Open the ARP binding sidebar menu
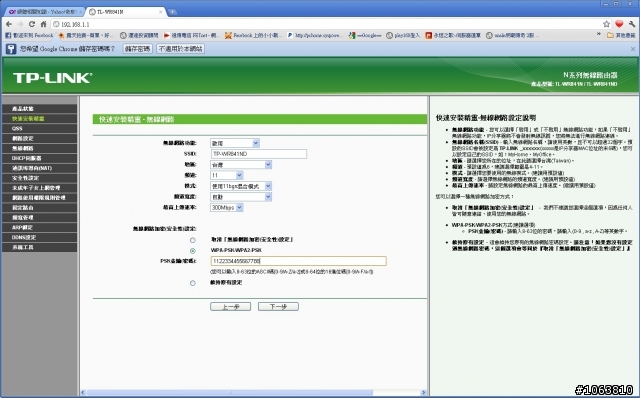 pos(39,227)
